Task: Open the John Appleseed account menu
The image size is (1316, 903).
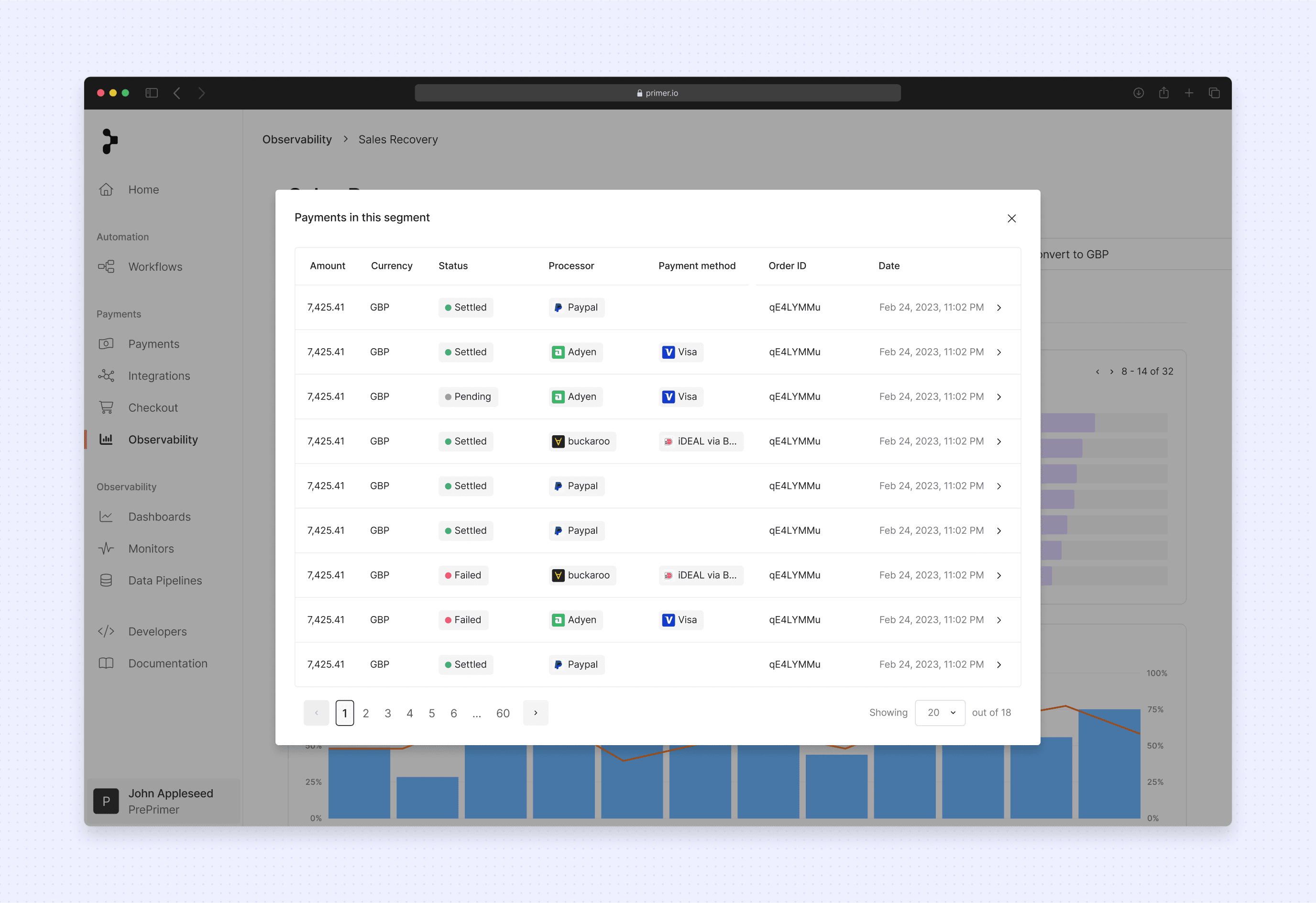Action: (x=163, y=801)
